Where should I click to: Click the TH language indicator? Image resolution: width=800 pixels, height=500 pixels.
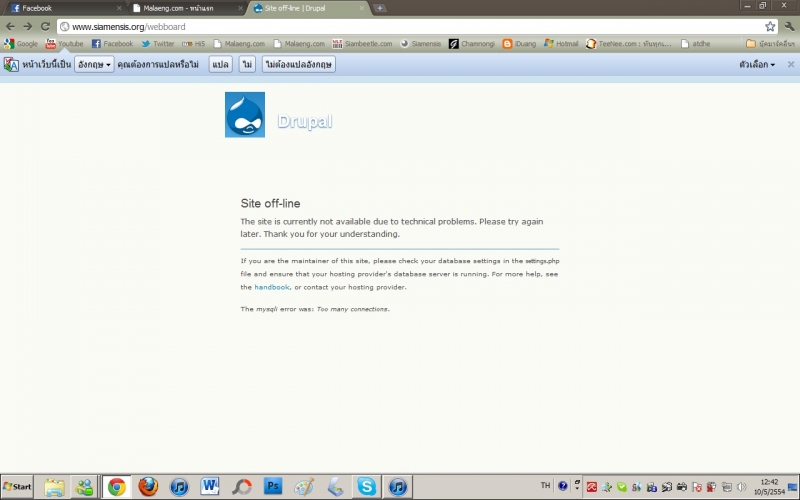tap(545, 486)
